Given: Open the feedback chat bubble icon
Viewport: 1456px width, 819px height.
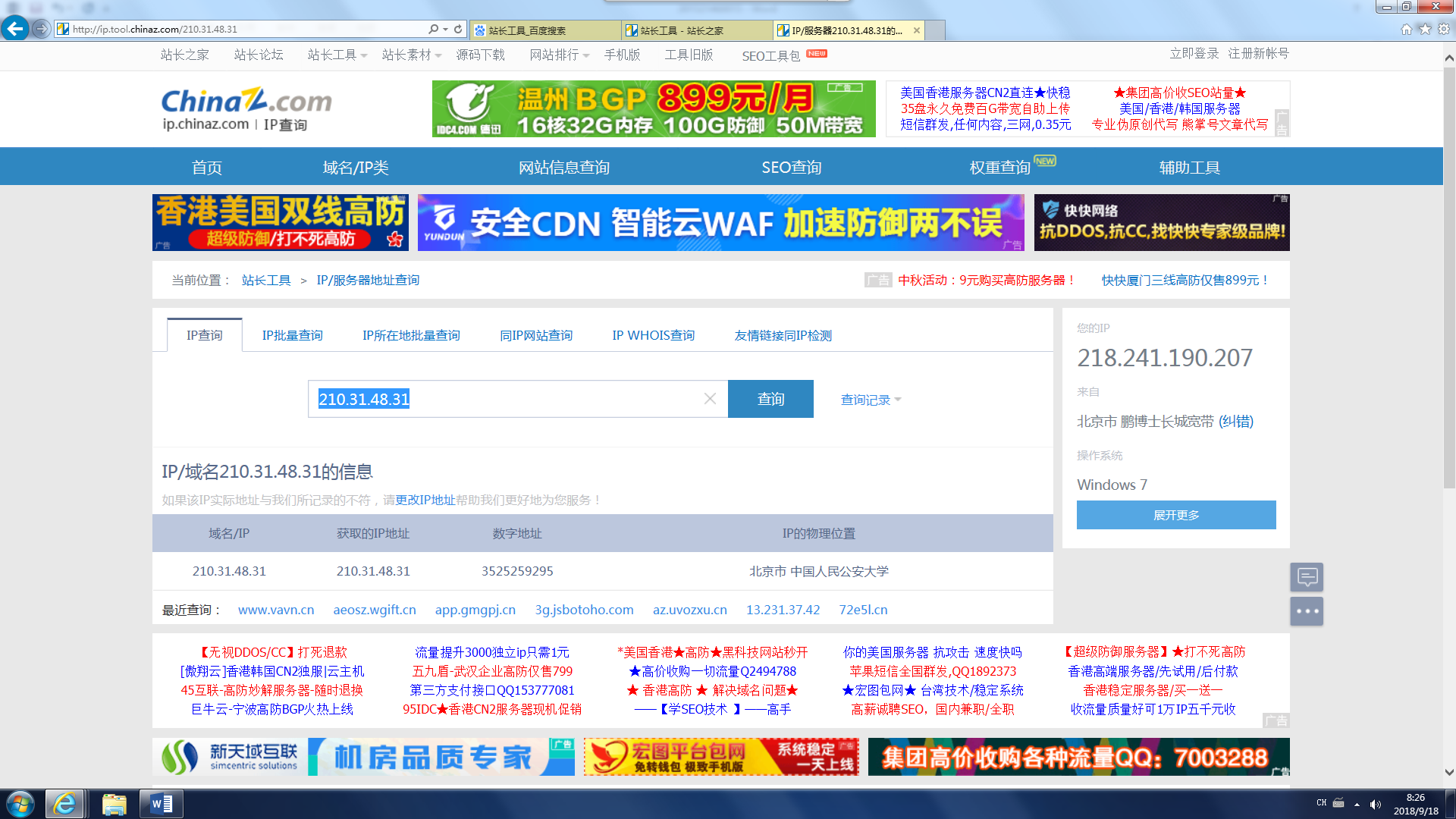Looking at the screenshot, I should pyautogui.click(x=1307, y=577).
